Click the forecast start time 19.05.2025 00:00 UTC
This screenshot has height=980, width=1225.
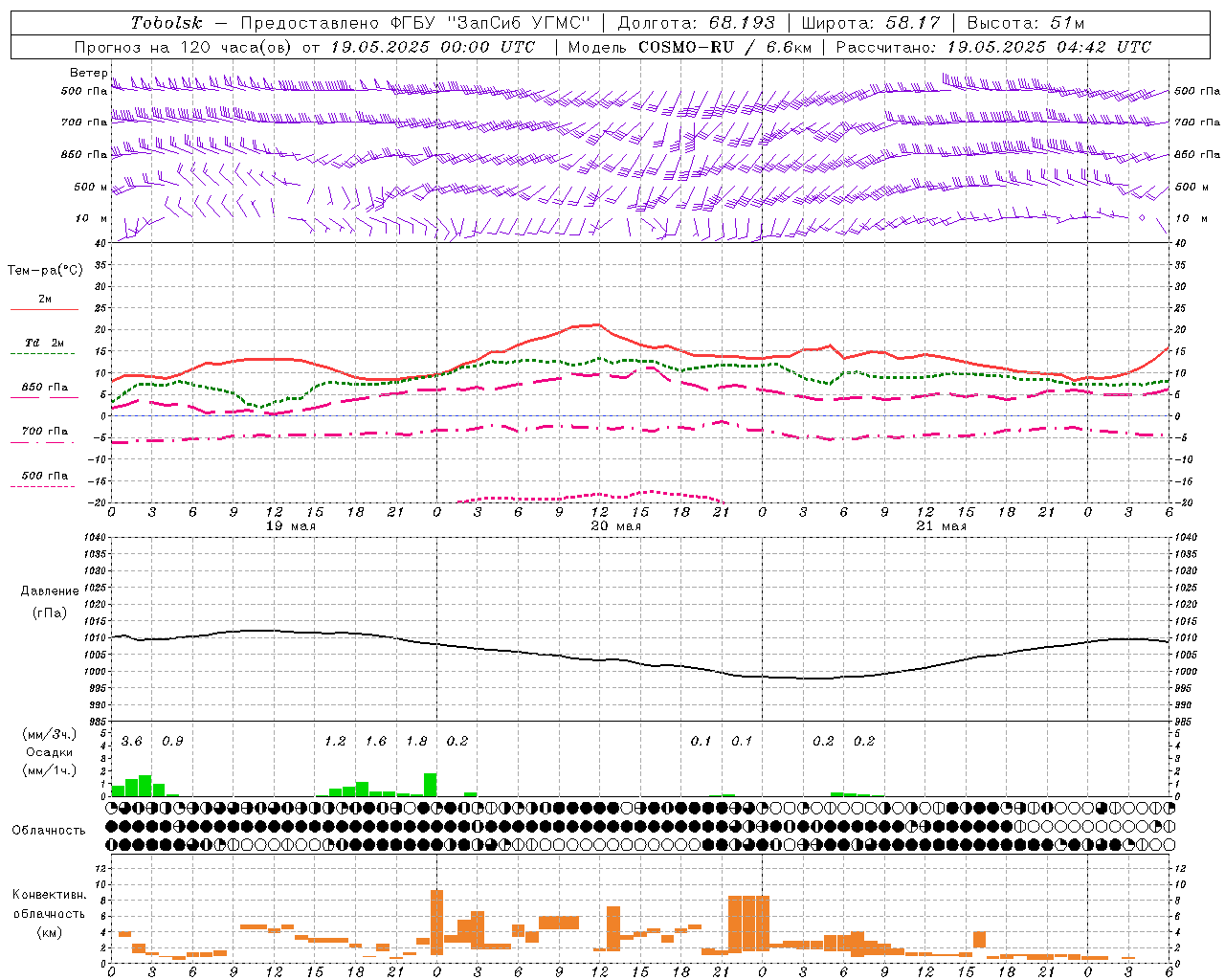coord(433,47)
